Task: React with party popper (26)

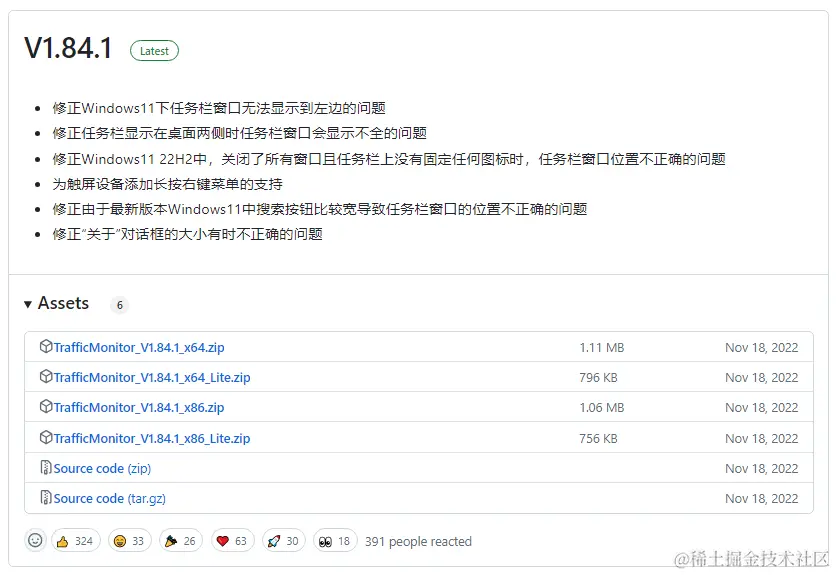Action: point(181,541)
